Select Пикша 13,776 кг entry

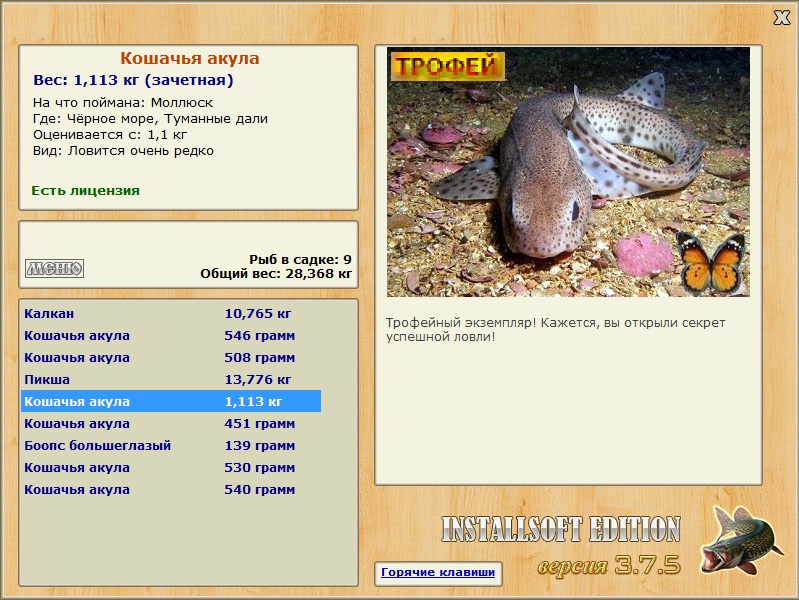click(171, 379)
